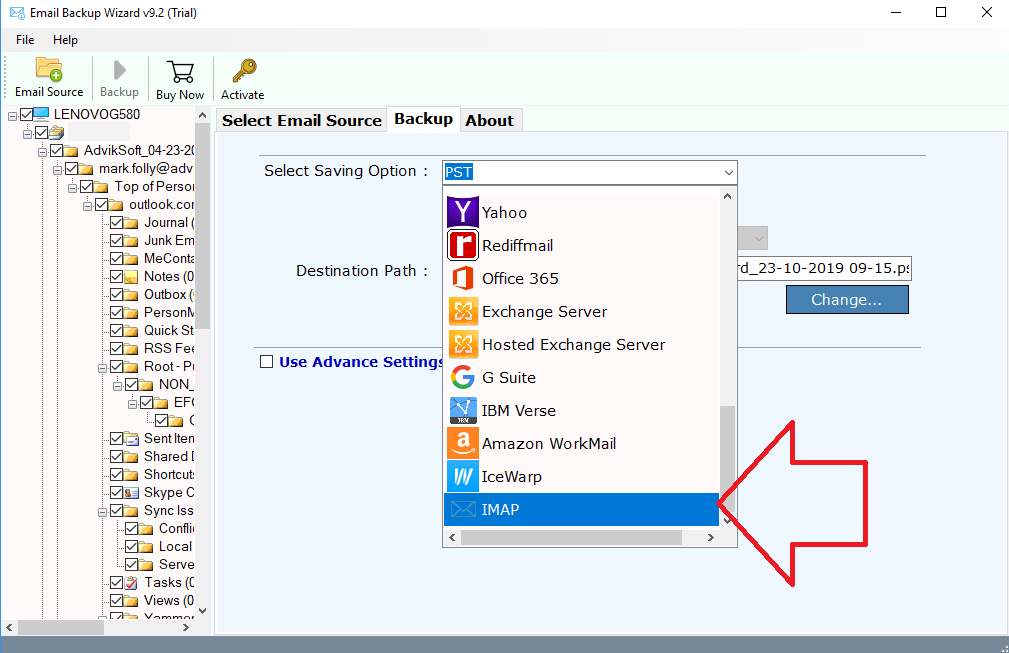Click the Activate key icon
The width and height of the screenshot is (1009, 653).
pyautogui.click(x=244, y=71)
